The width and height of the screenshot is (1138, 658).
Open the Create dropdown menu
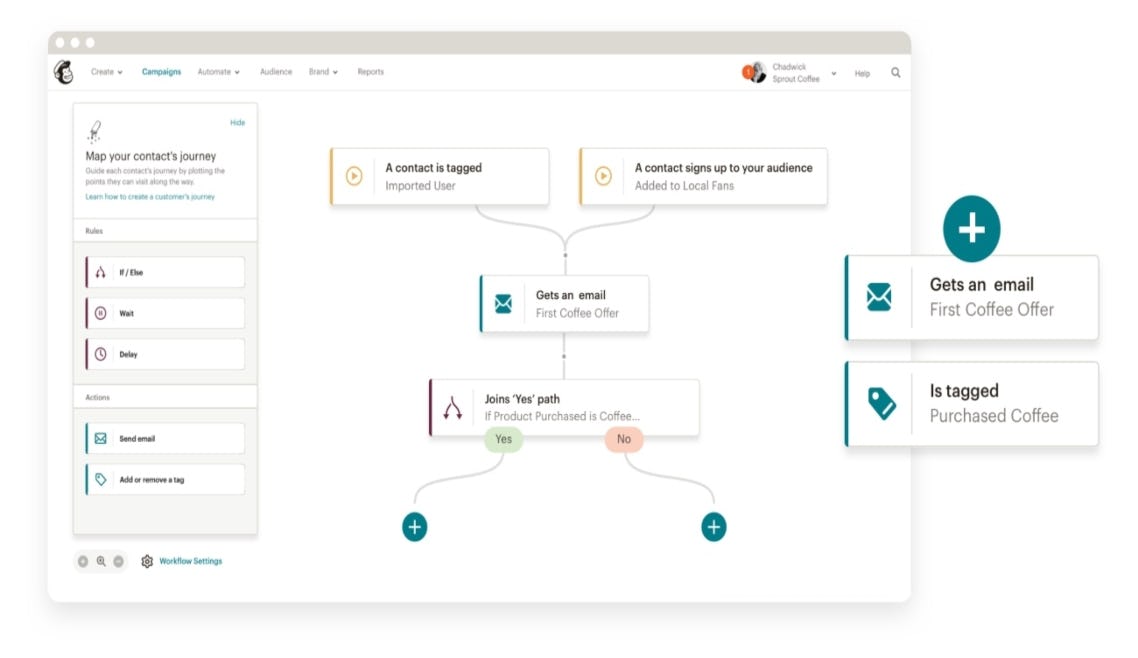(107, 72)
